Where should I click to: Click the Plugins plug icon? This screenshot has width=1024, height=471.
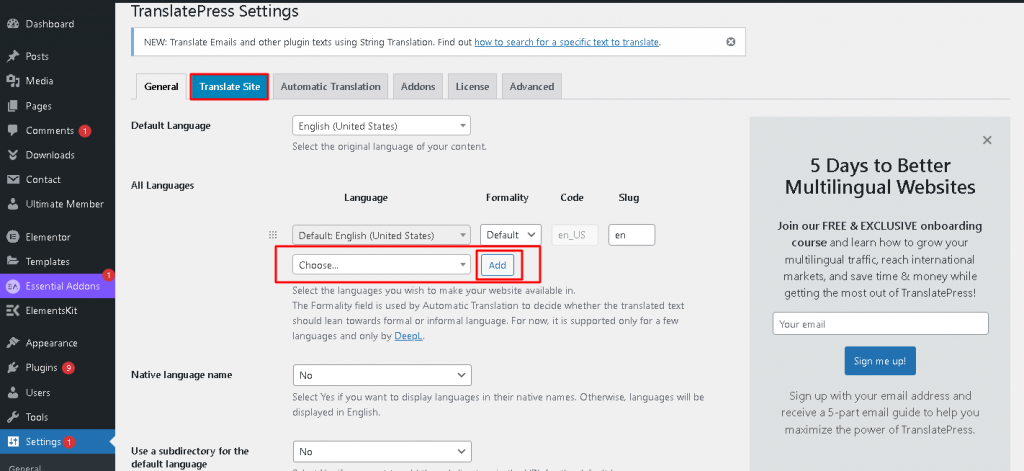point(12,367)
